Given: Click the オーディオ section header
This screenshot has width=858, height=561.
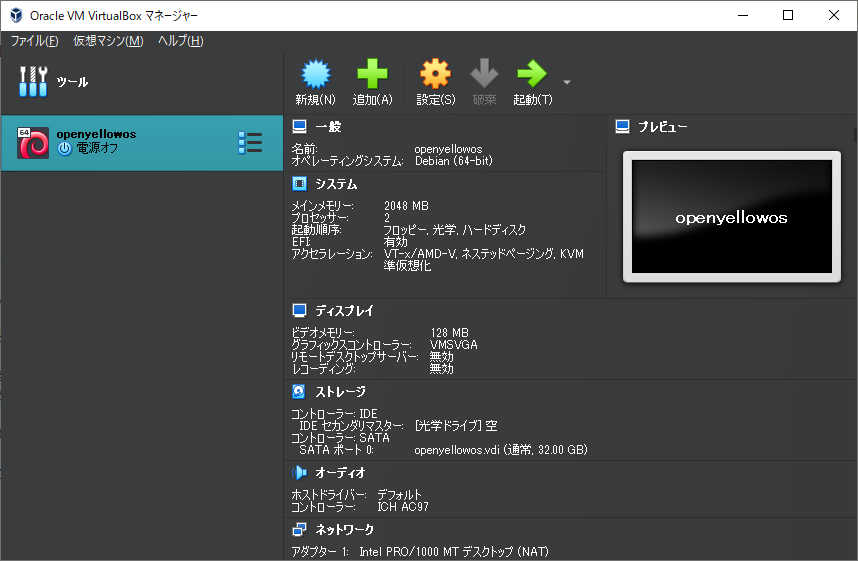Looking at the screenshot, I should pos(340,472).
